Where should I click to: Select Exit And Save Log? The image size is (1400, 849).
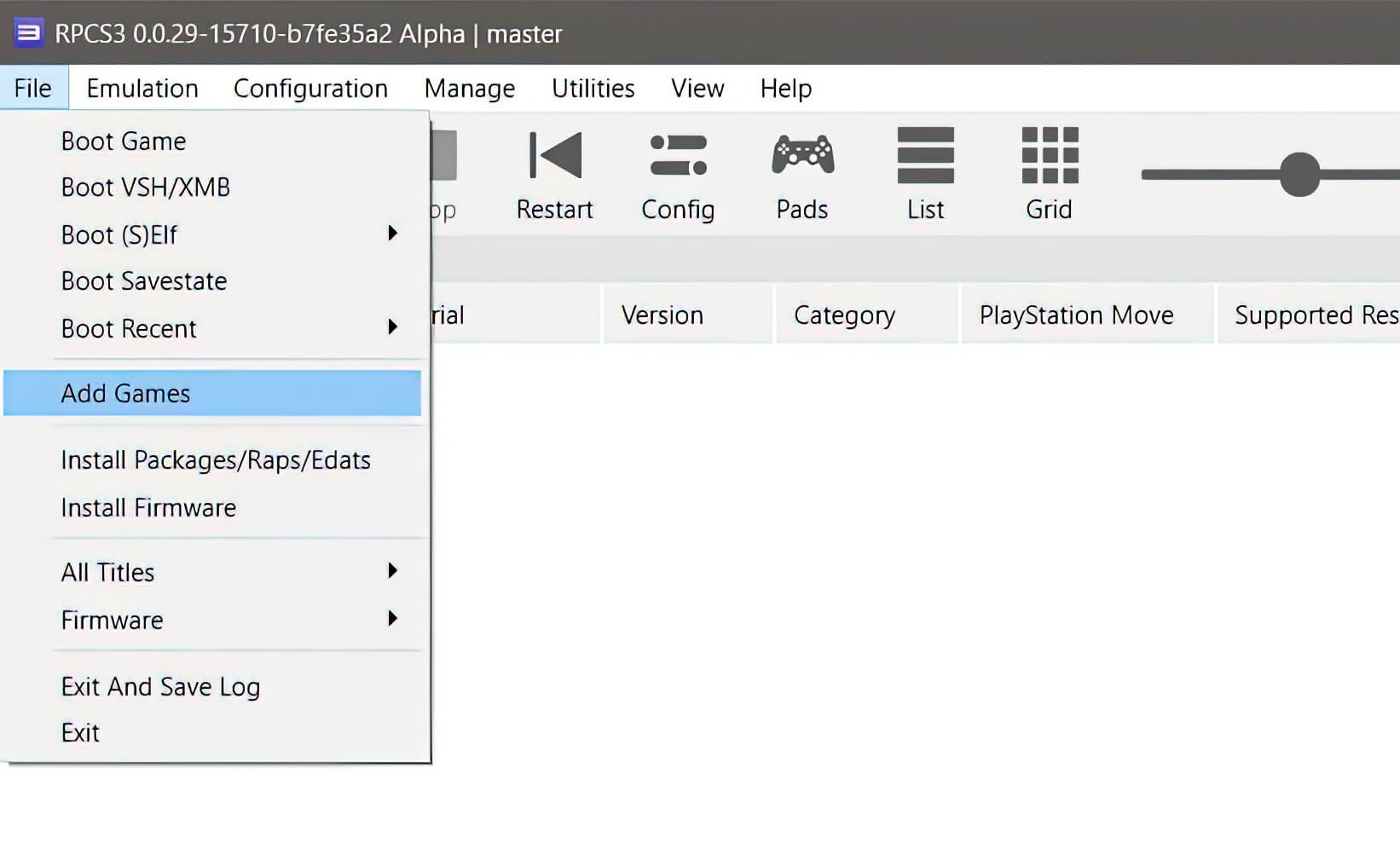[x=160, y=686]
